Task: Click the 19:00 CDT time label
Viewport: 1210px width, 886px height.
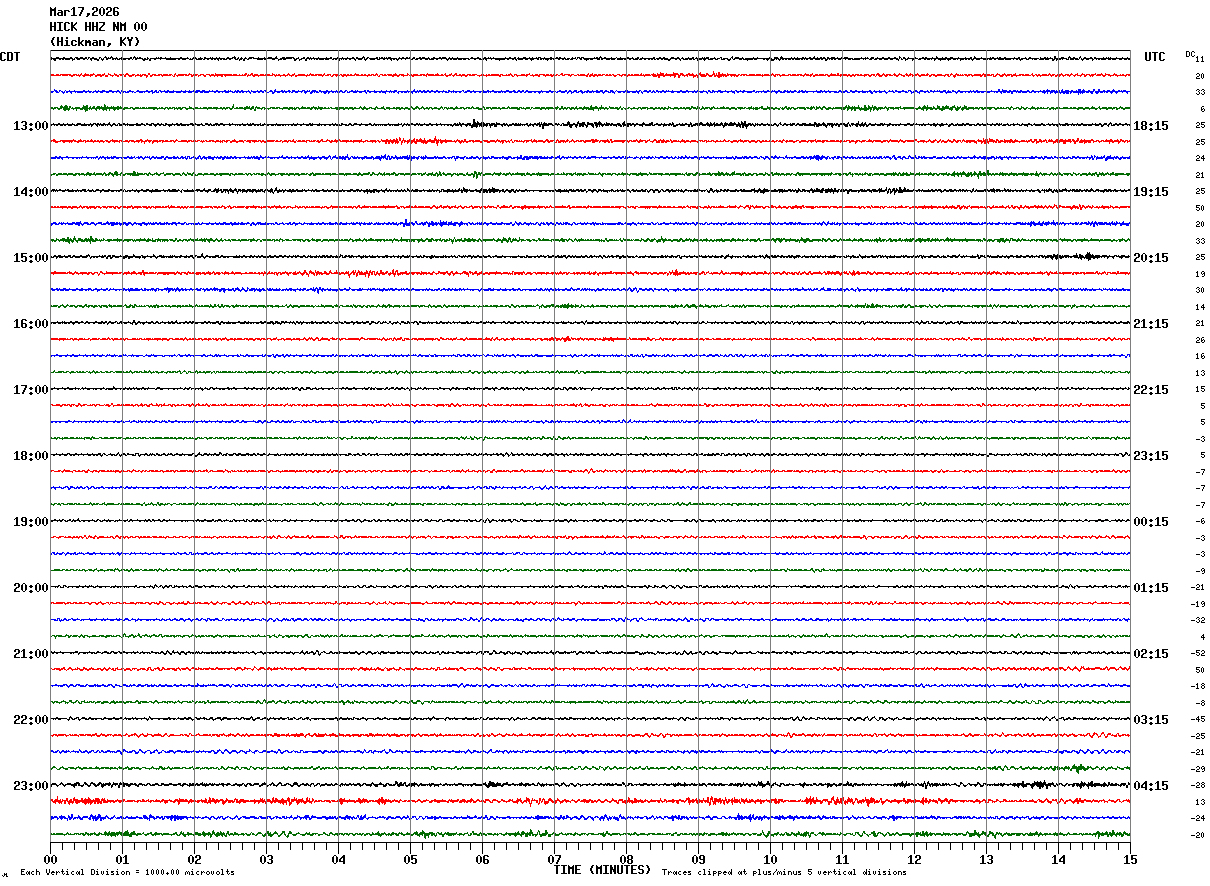Action: (x=30, y=522)
